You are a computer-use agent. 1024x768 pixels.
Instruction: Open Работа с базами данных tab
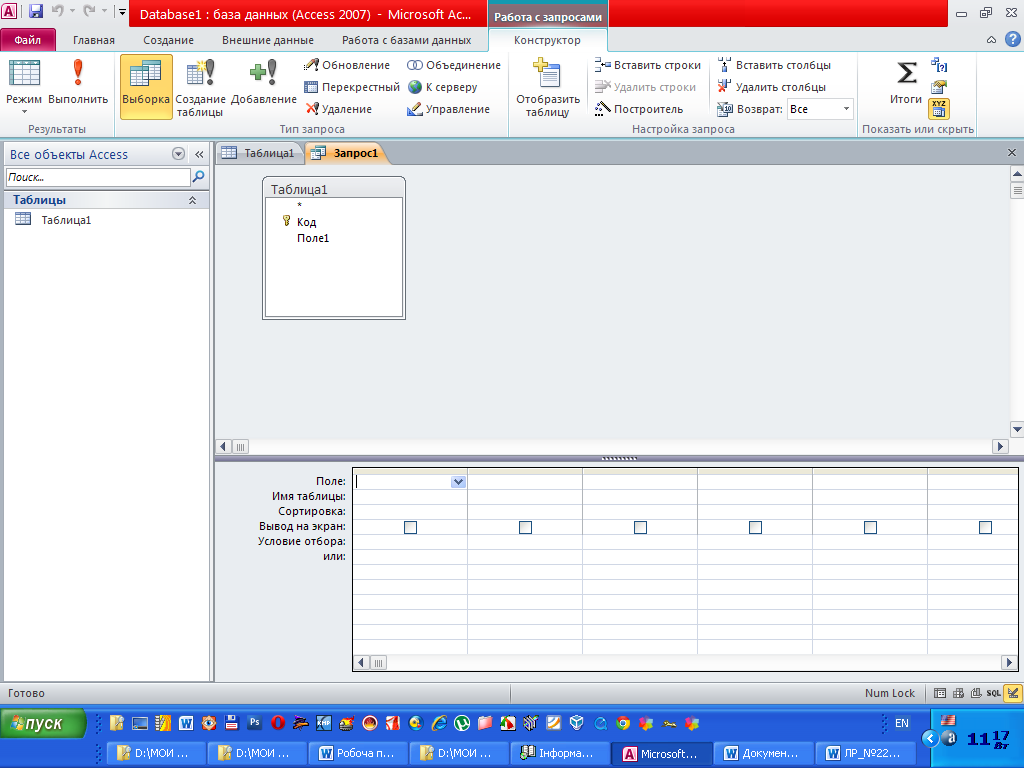point(406,40)
